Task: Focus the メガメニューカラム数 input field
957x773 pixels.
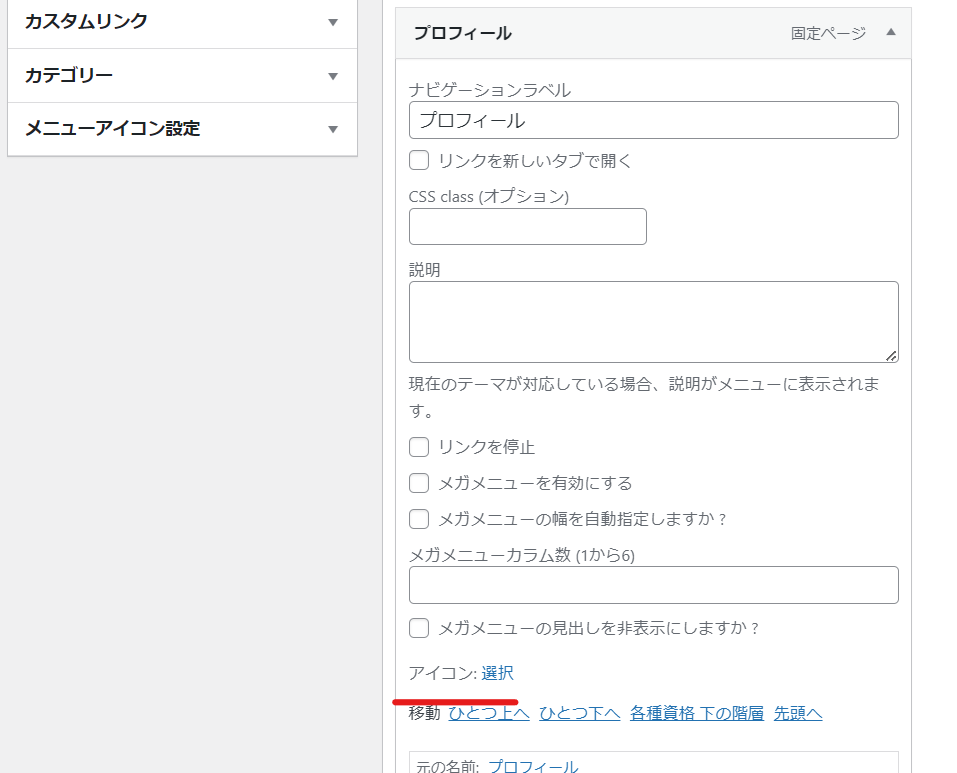Action: coord(654,585)
